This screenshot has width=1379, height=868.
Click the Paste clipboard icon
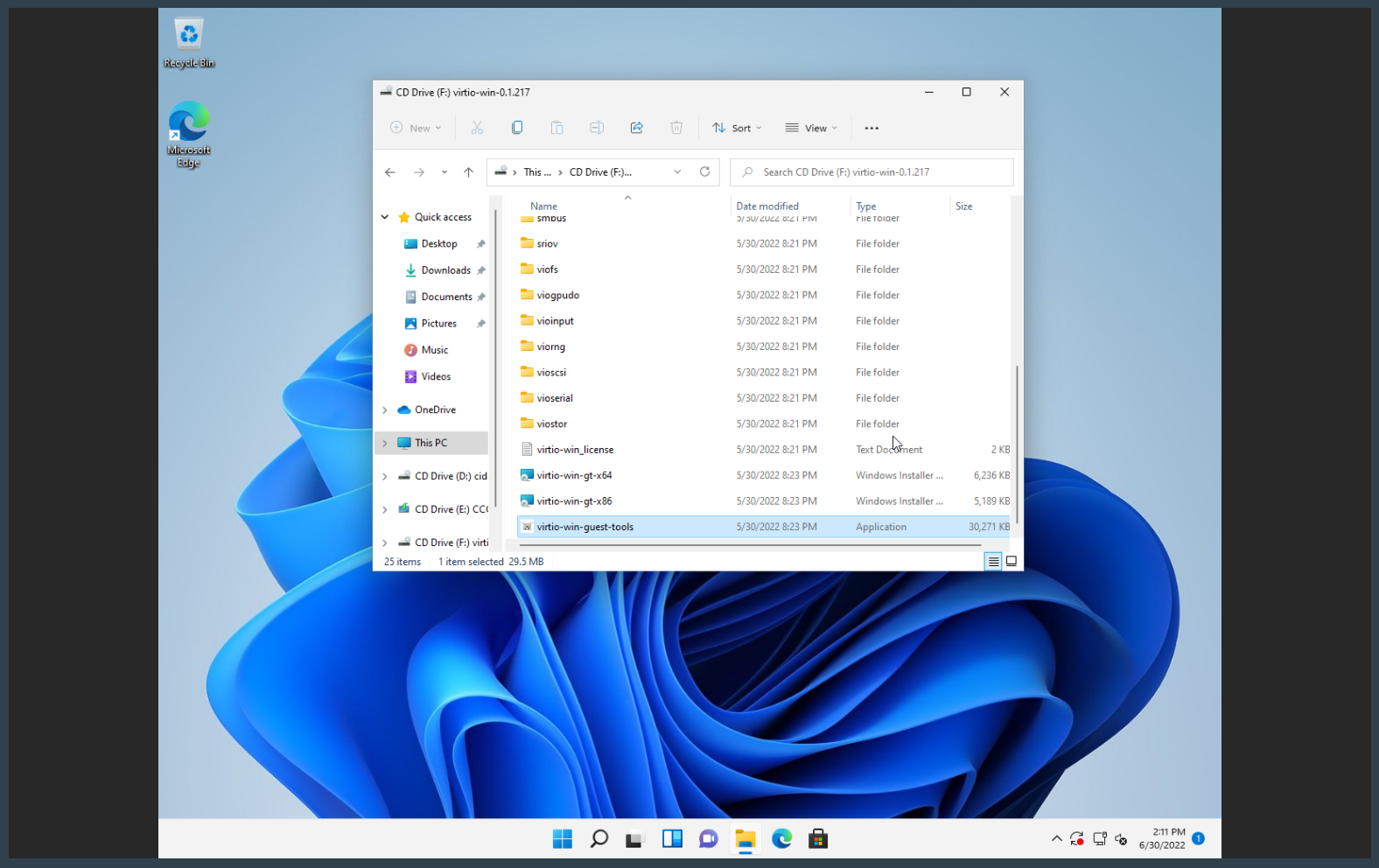[x=556, y=128]
